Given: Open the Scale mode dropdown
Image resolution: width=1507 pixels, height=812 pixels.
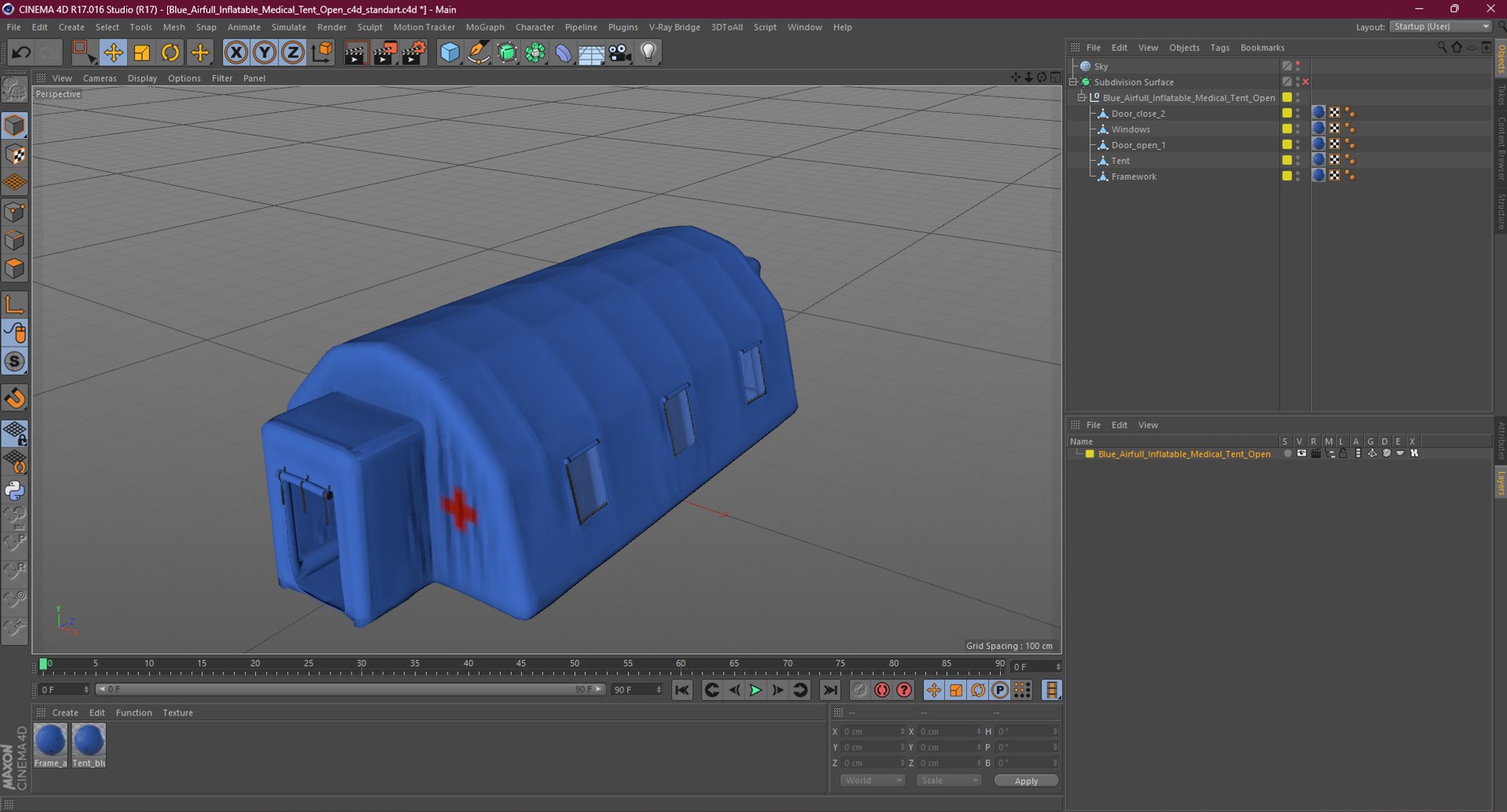Looking at the screenshot, I should [x=949, y=781].
